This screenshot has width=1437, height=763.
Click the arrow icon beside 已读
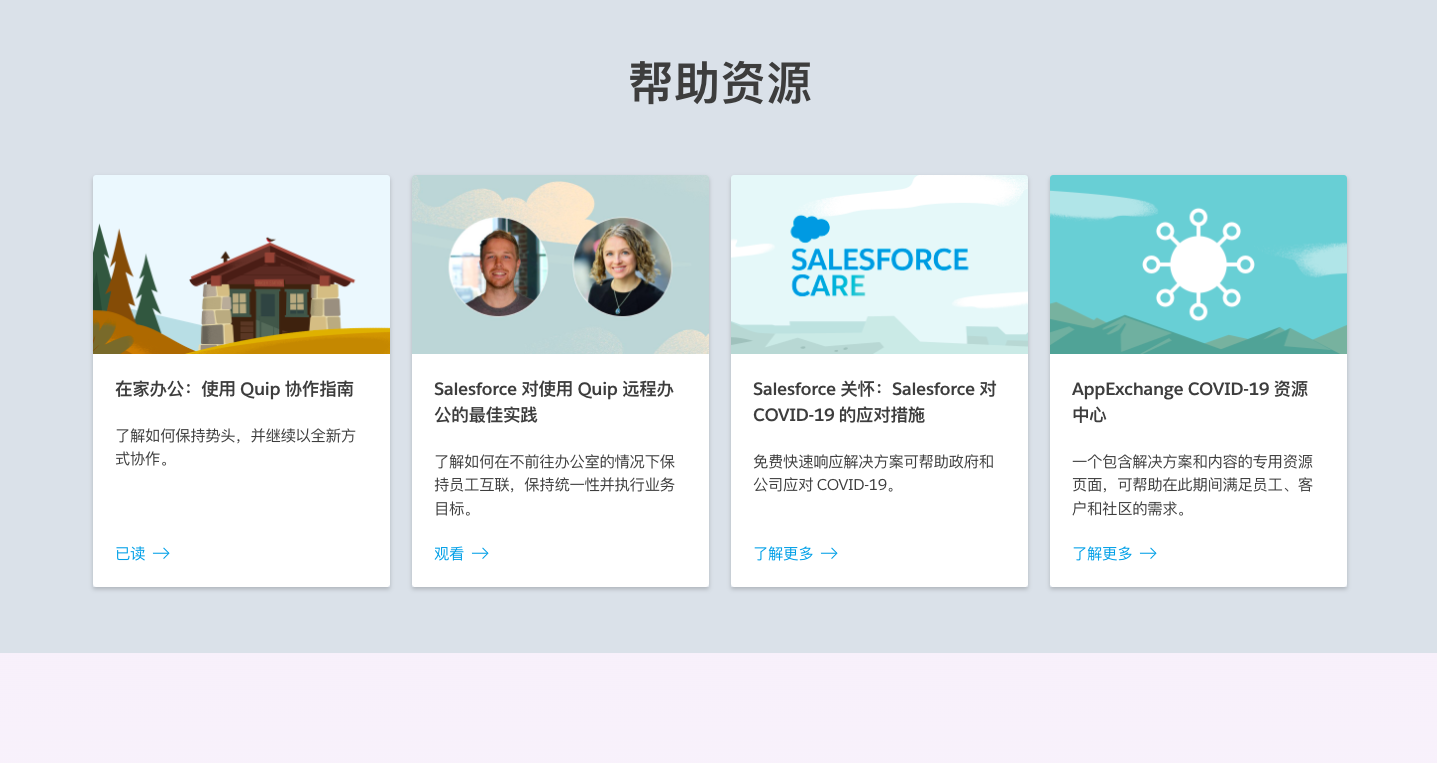tap(161, 553)
